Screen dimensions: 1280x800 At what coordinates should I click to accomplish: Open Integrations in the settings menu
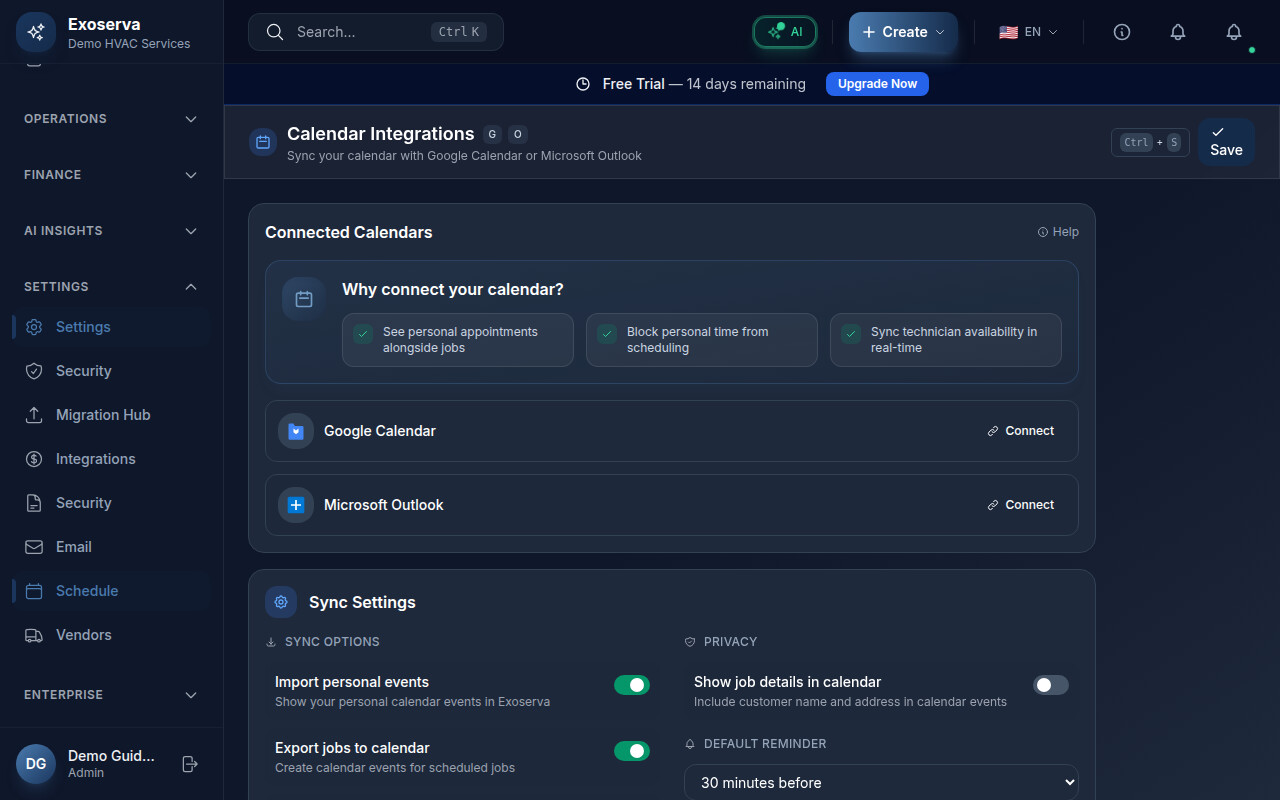pyautogui.click(x=95, y=459)
